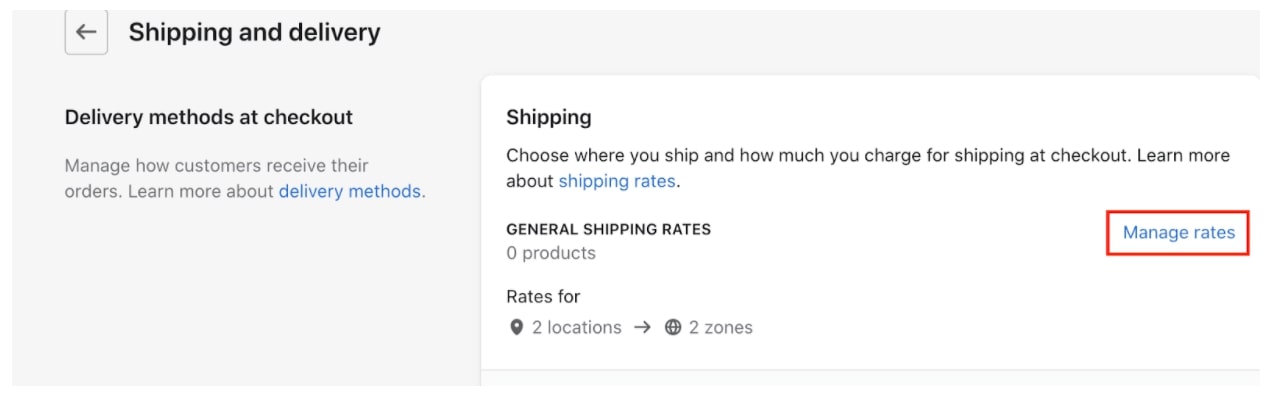
Task: Click the "Rates for" label
Action: point(543,297)
